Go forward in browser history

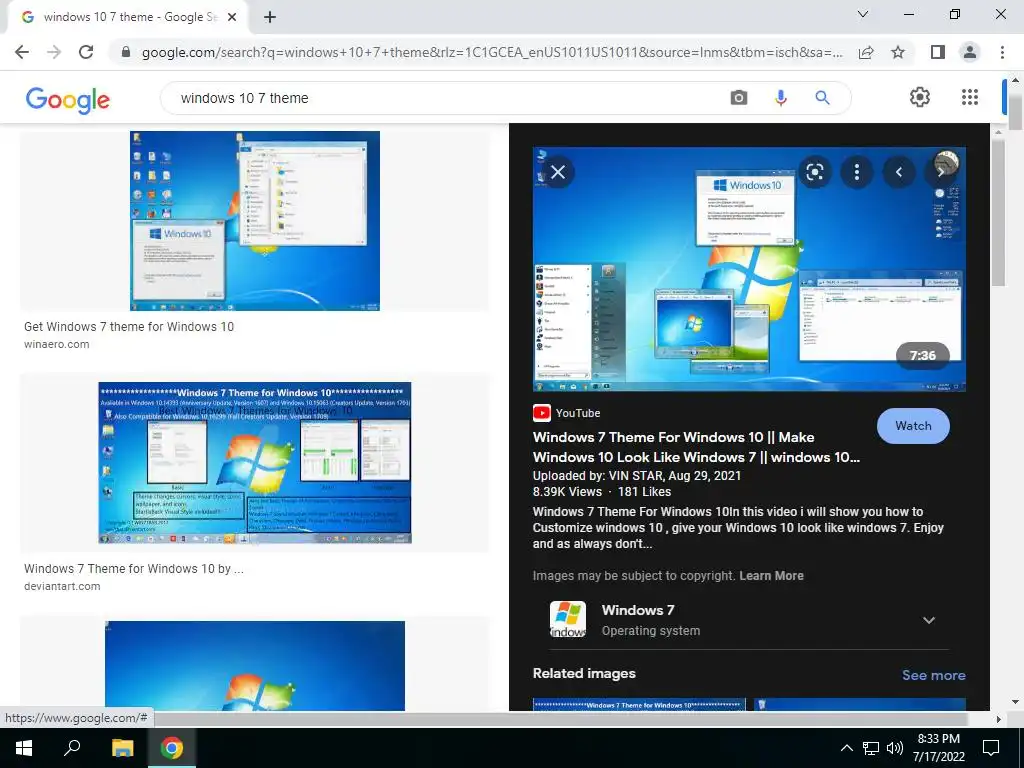(x=54, y=52)
